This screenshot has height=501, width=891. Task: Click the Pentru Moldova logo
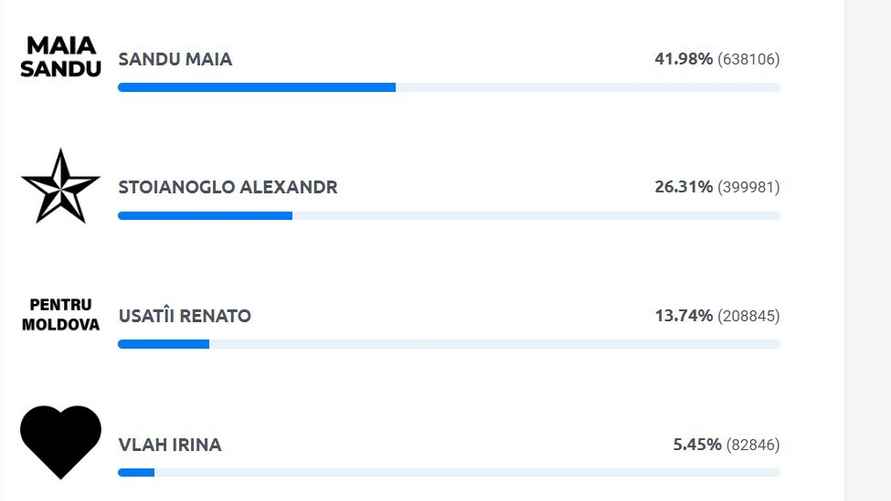pos(61,315)
